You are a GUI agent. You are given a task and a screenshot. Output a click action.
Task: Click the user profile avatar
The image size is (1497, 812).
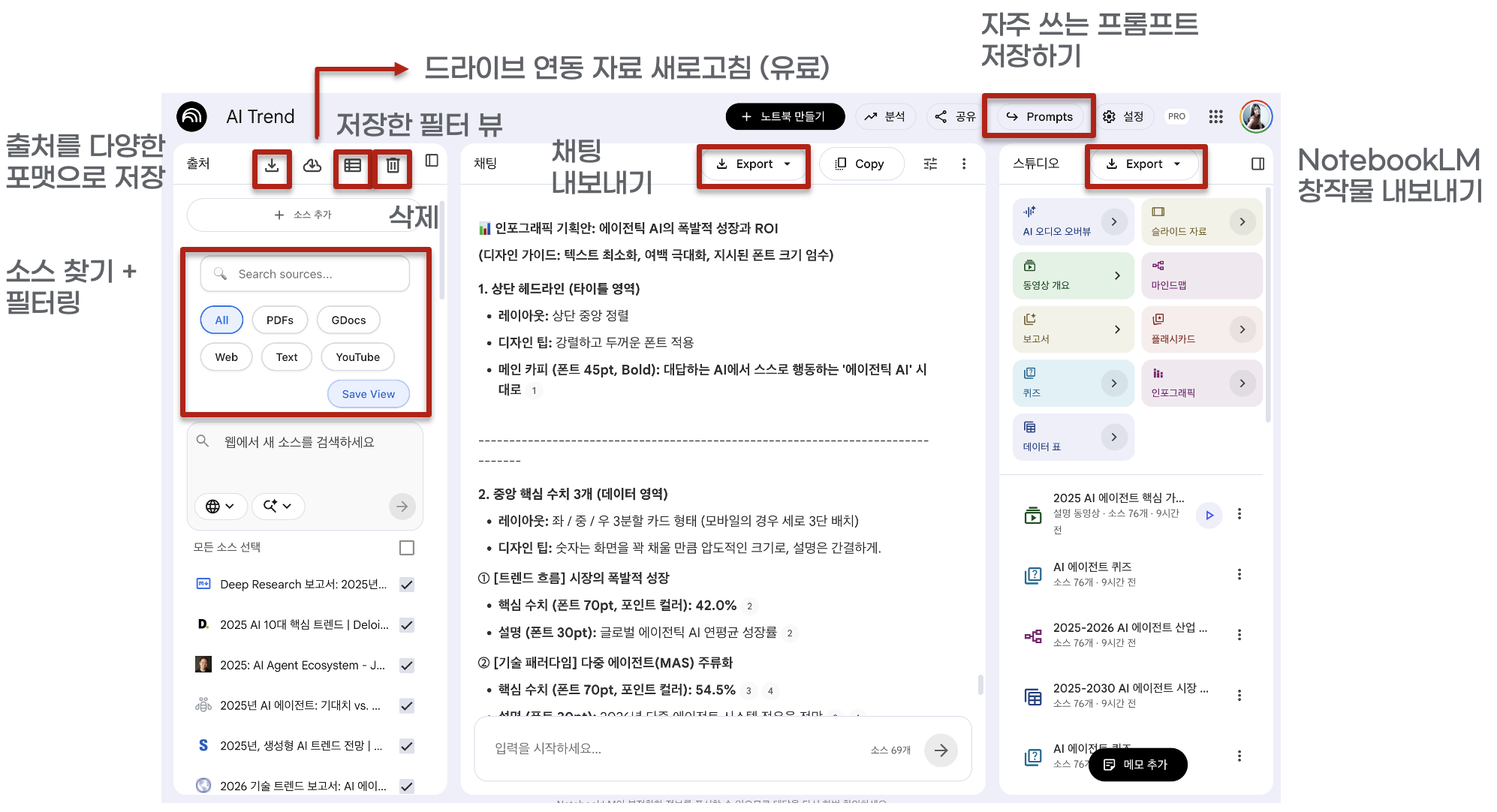point(1256,116)
